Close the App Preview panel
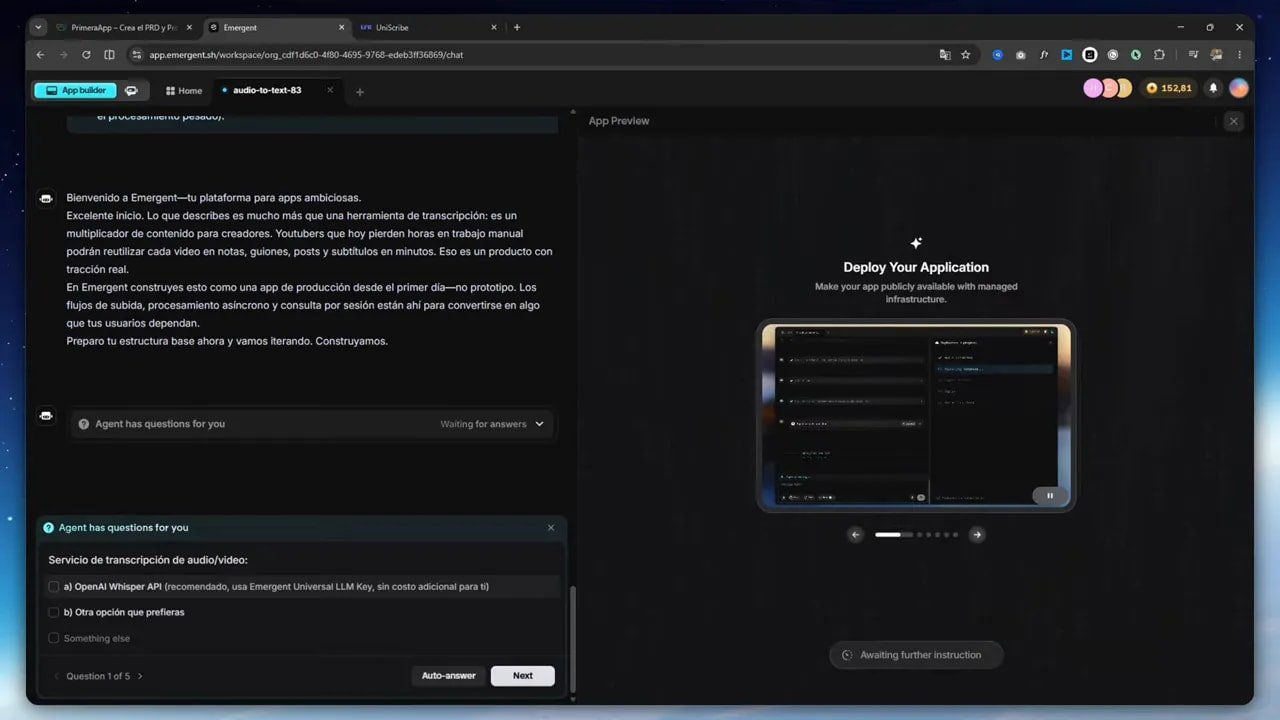The height and width of the screenshot is (720, 1280). pos(1233,121)
